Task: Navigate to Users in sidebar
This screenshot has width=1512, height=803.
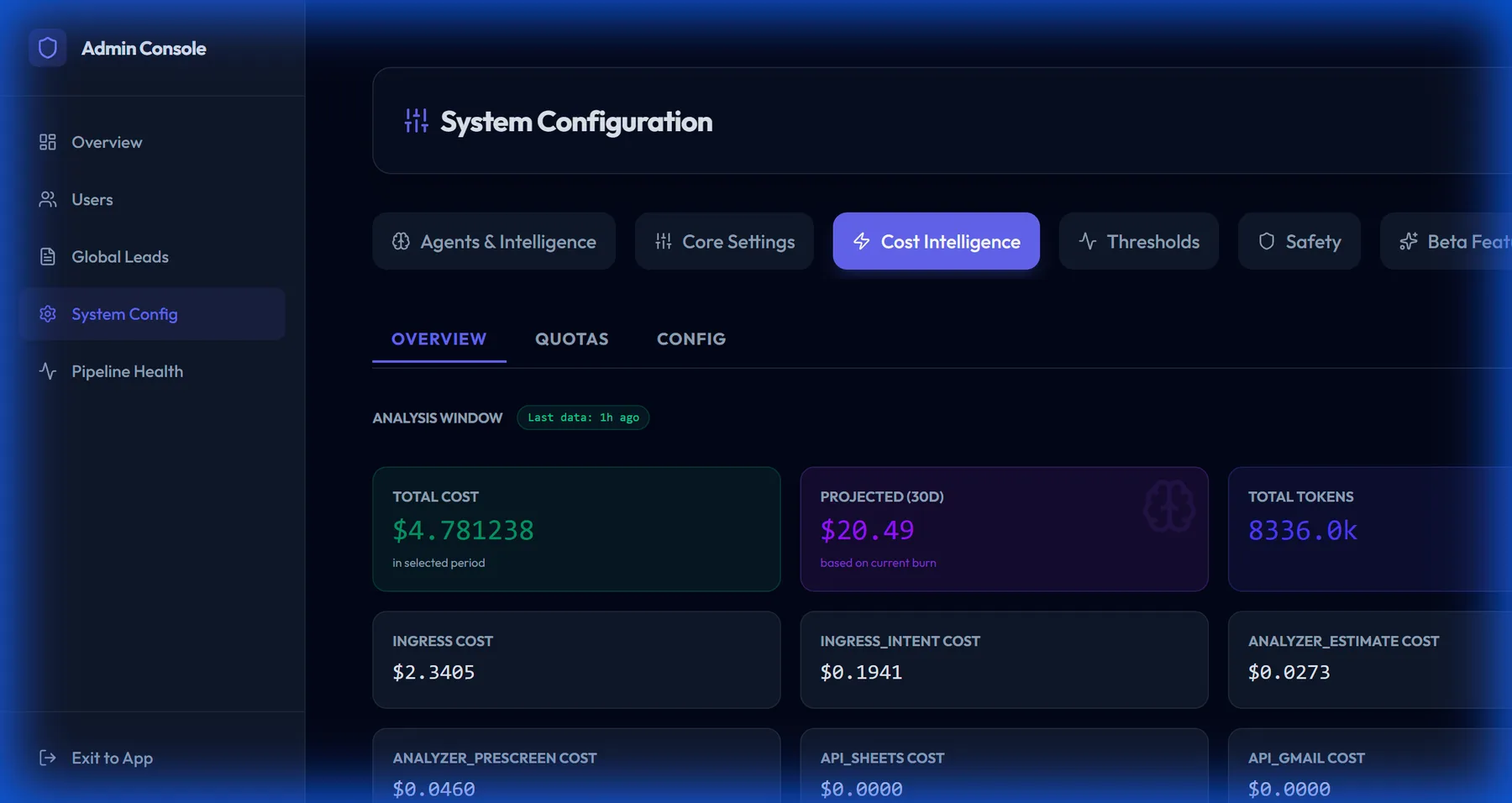Action: coord(153,199)
